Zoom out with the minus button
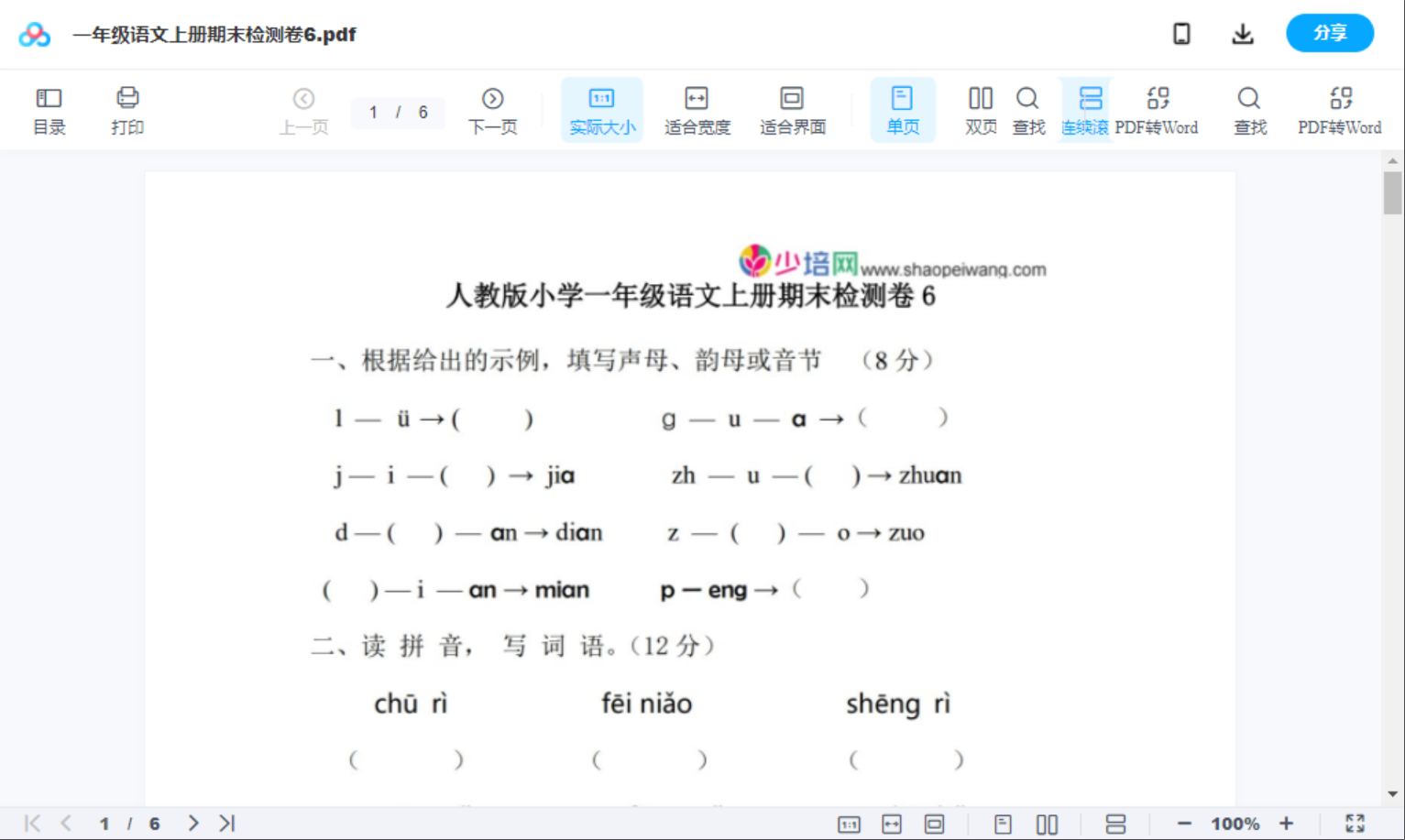The image size is (1405, 840). (x=1183, y=824)
